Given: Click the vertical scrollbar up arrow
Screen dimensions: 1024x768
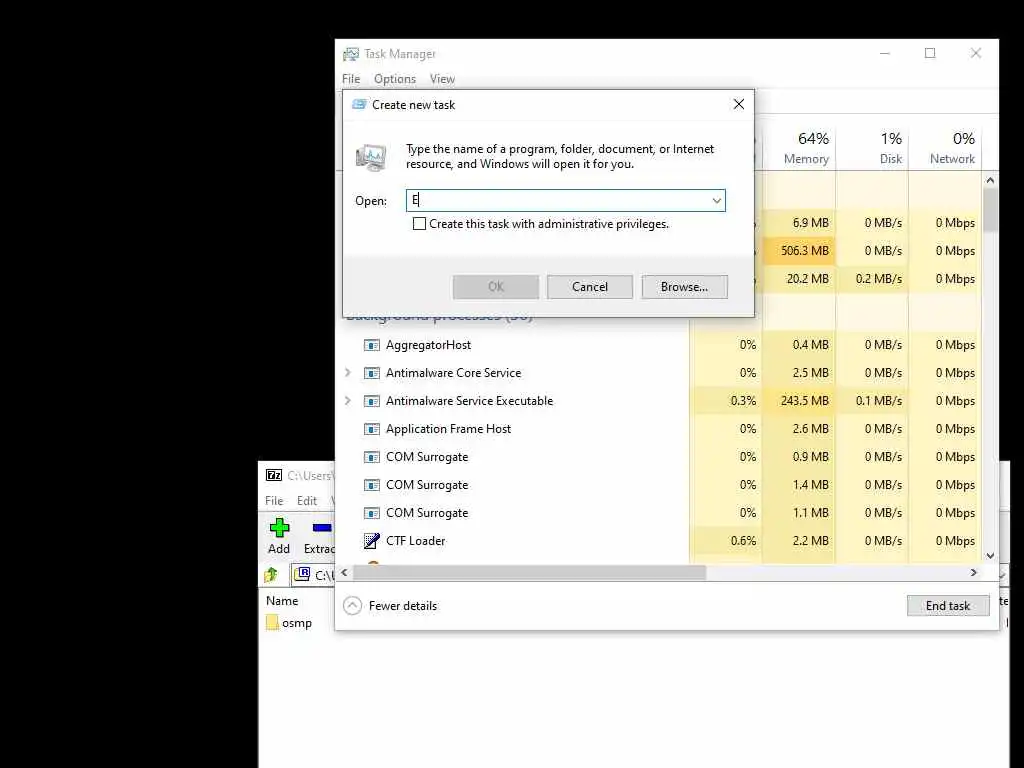Looking at the screenshot, I should [x=990, y=180].
